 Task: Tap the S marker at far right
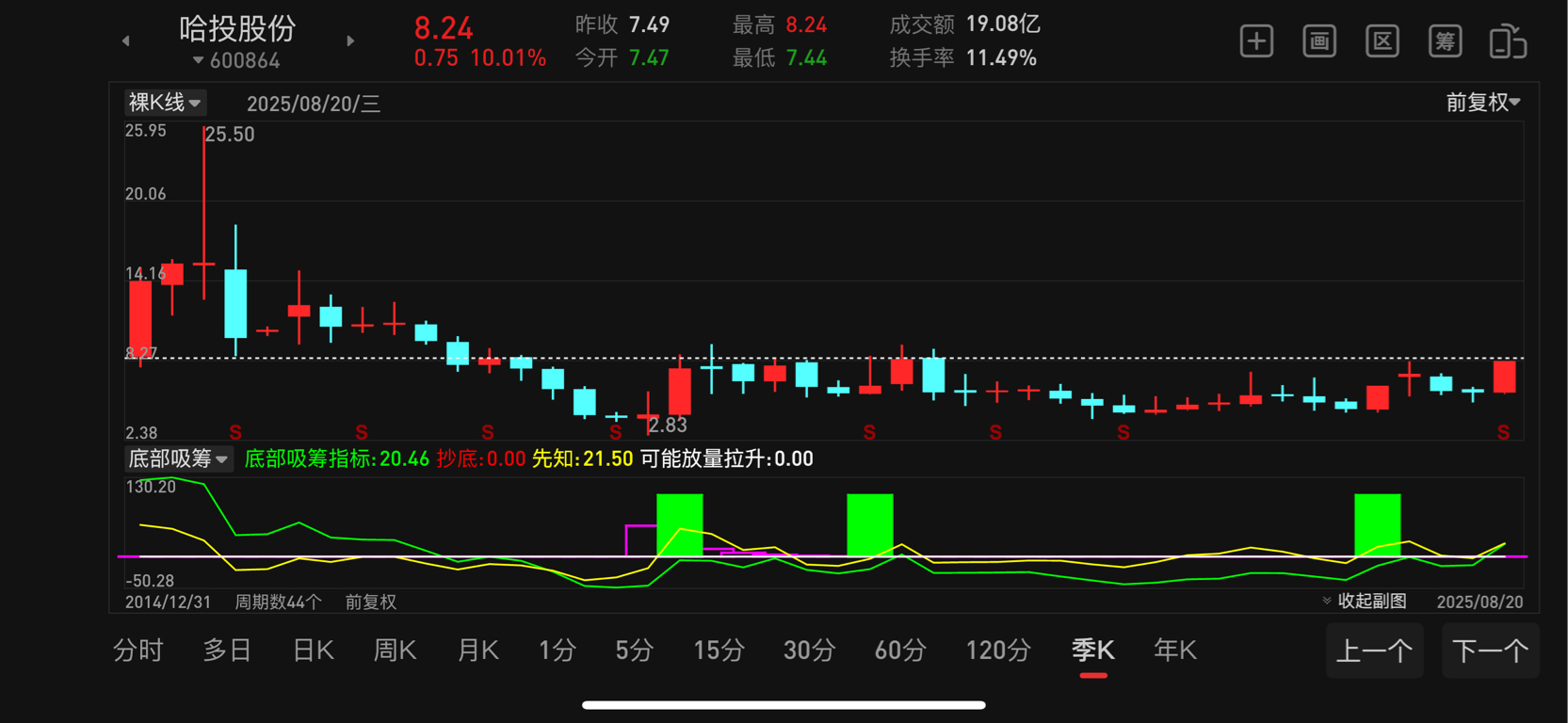[x=1503, y=433]
